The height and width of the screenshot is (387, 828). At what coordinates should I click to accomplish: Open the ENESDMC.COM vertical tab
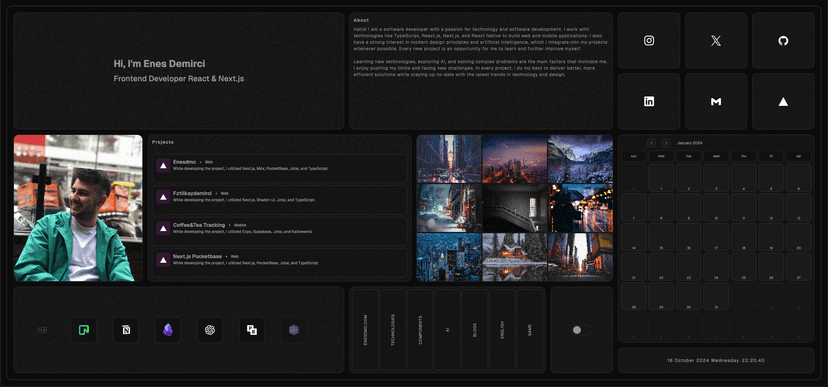[365, 330]
